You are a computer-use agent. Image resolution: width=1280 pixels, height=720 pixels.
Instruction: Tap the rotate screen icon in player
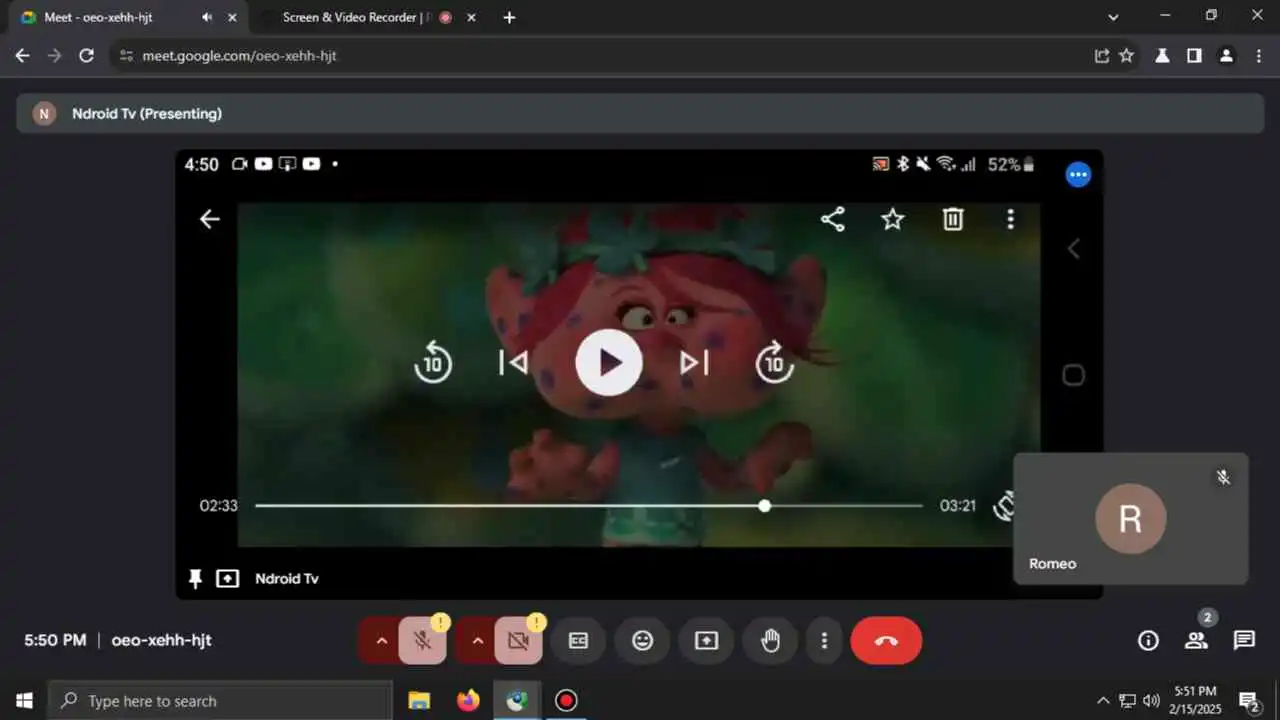click(1004, 506)
